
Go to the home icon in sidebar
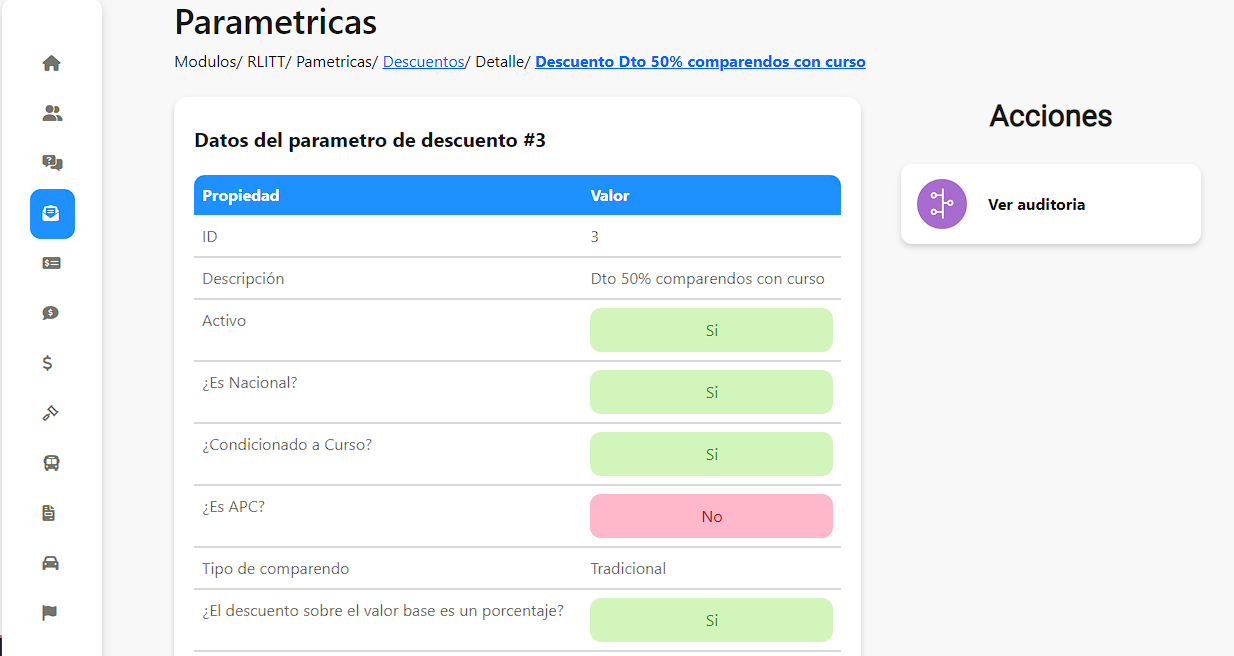52,63
